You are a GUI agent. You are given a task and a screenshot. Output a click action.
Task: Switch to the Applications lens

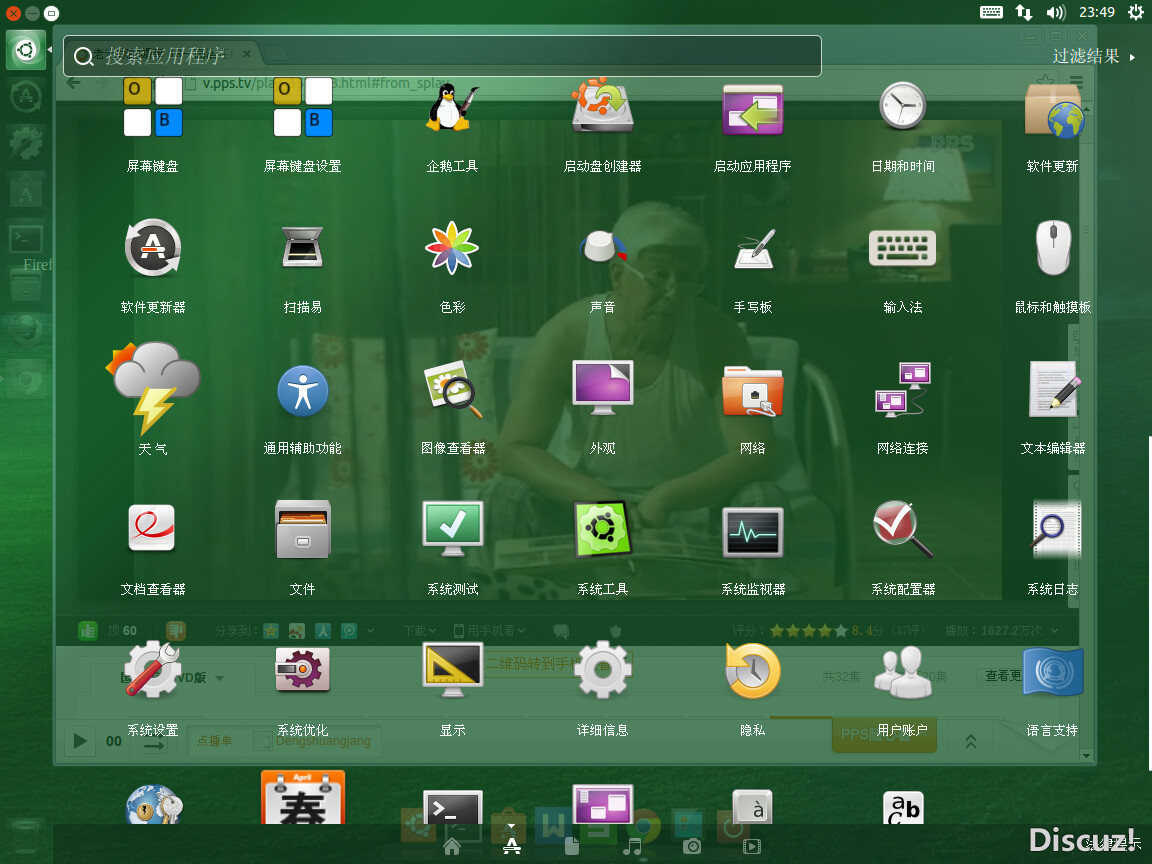(512, 846)
